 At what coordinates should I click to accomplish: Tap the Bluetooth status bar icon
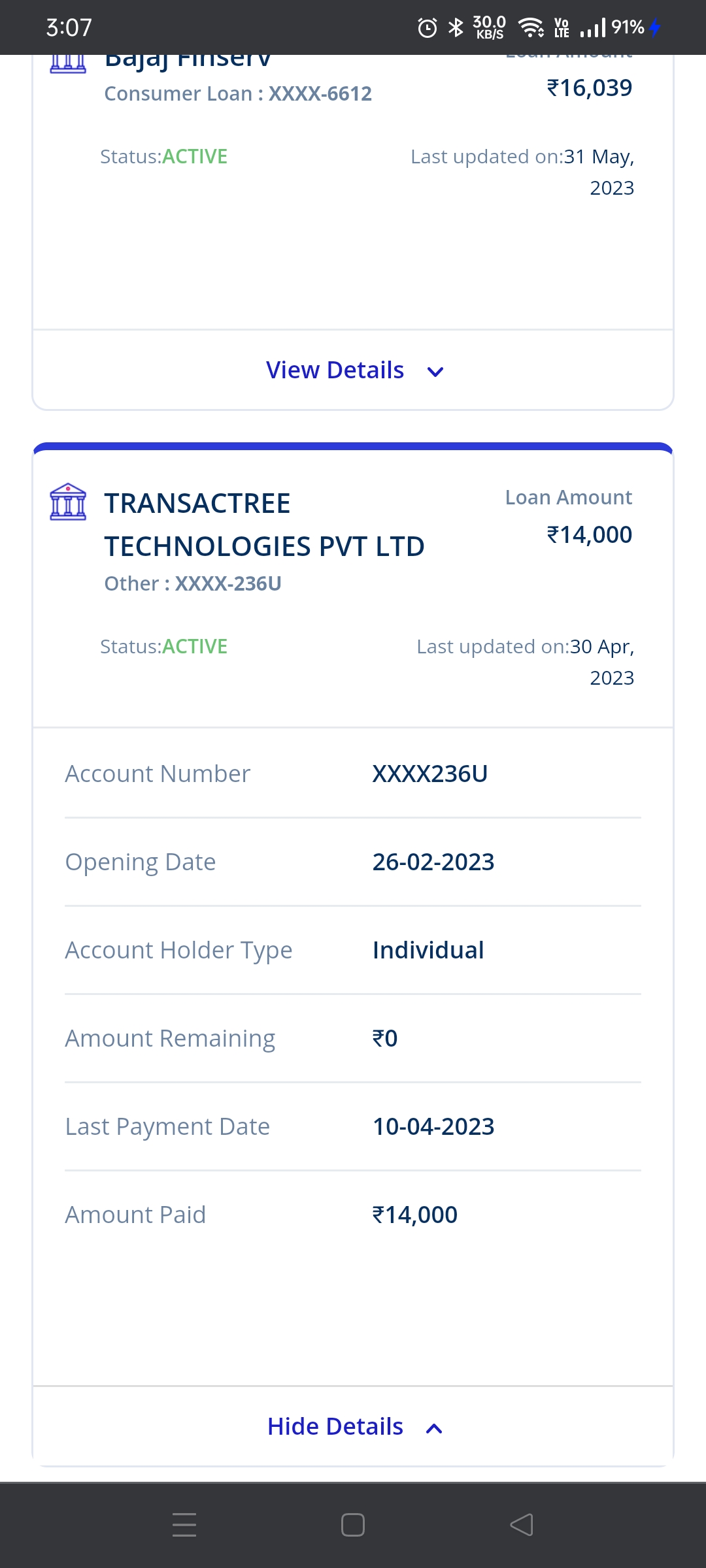(456, 27)
